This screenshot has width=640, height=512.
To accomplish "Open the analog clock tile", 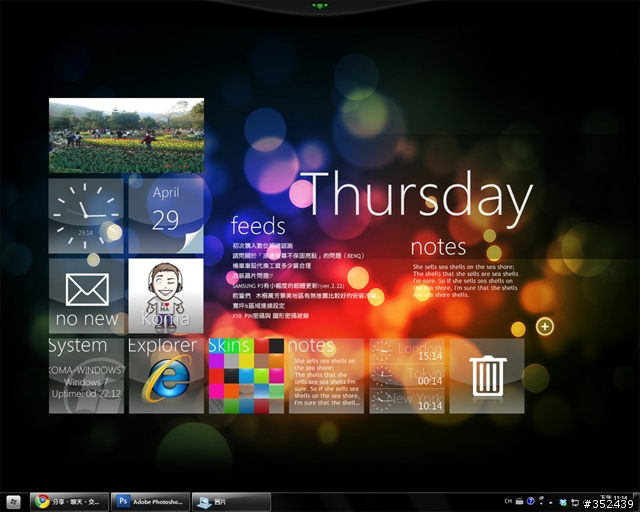I will click(86, 216).
